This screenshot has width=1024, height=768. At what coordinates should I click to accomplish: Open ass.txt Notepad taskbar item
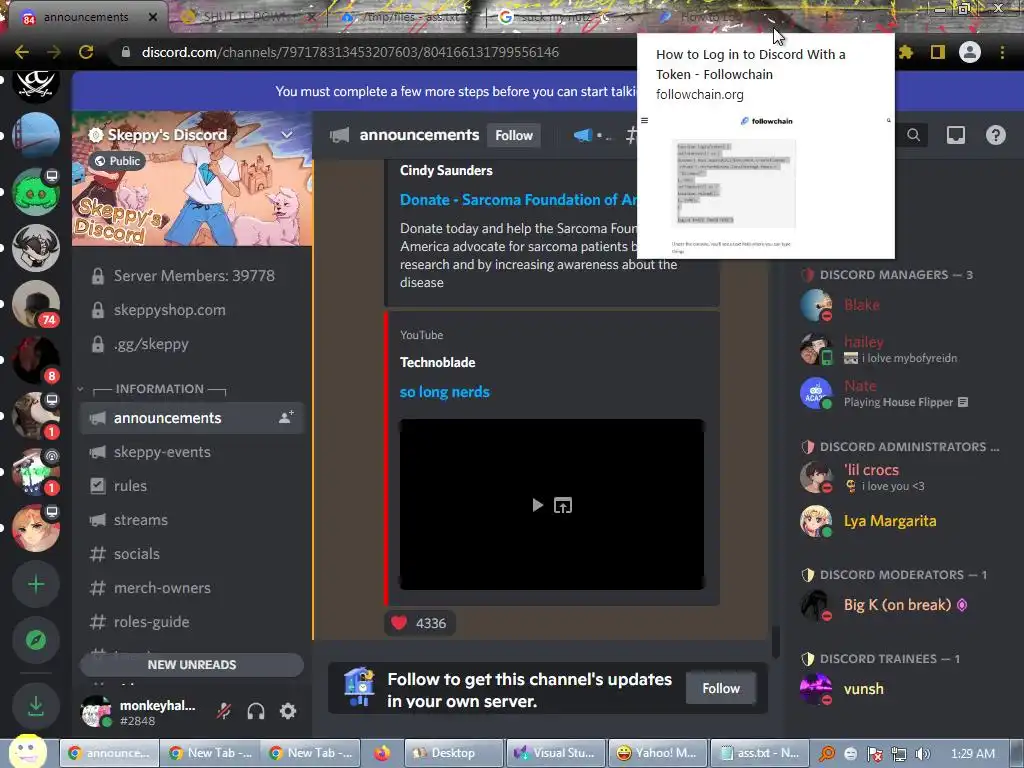(x=760, y=753)
